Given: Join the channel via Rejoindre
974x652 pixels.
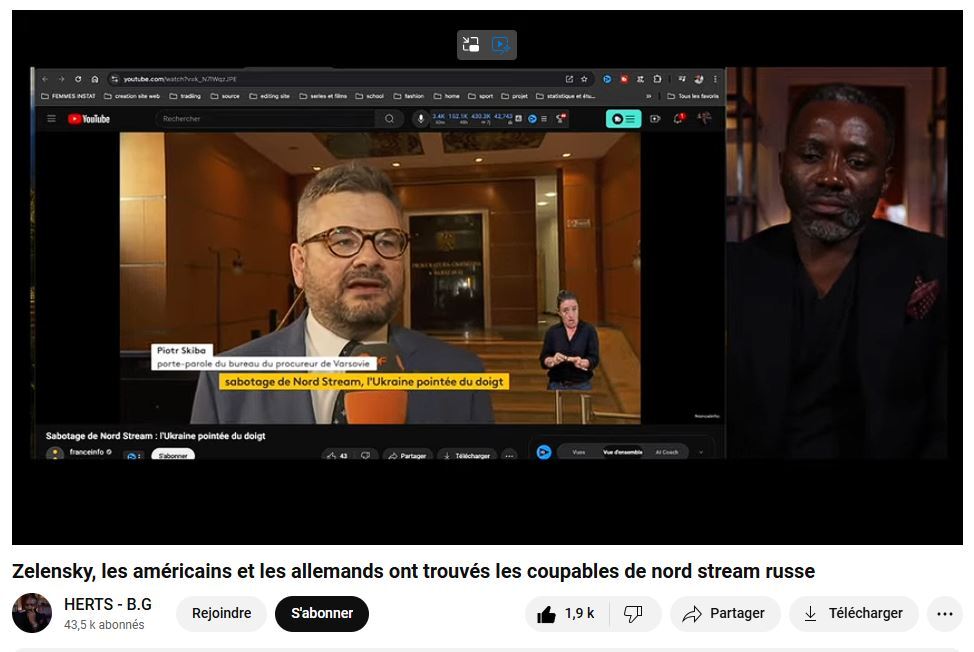Looking at the screenshot, I should click(222, 614).
